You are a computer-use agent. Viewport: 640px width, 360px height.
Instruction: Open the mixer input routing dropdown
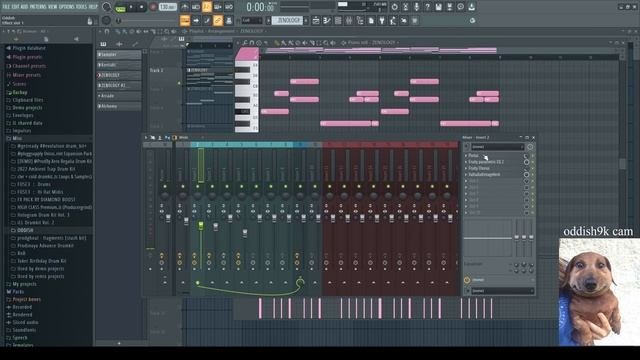coord(497,147)
